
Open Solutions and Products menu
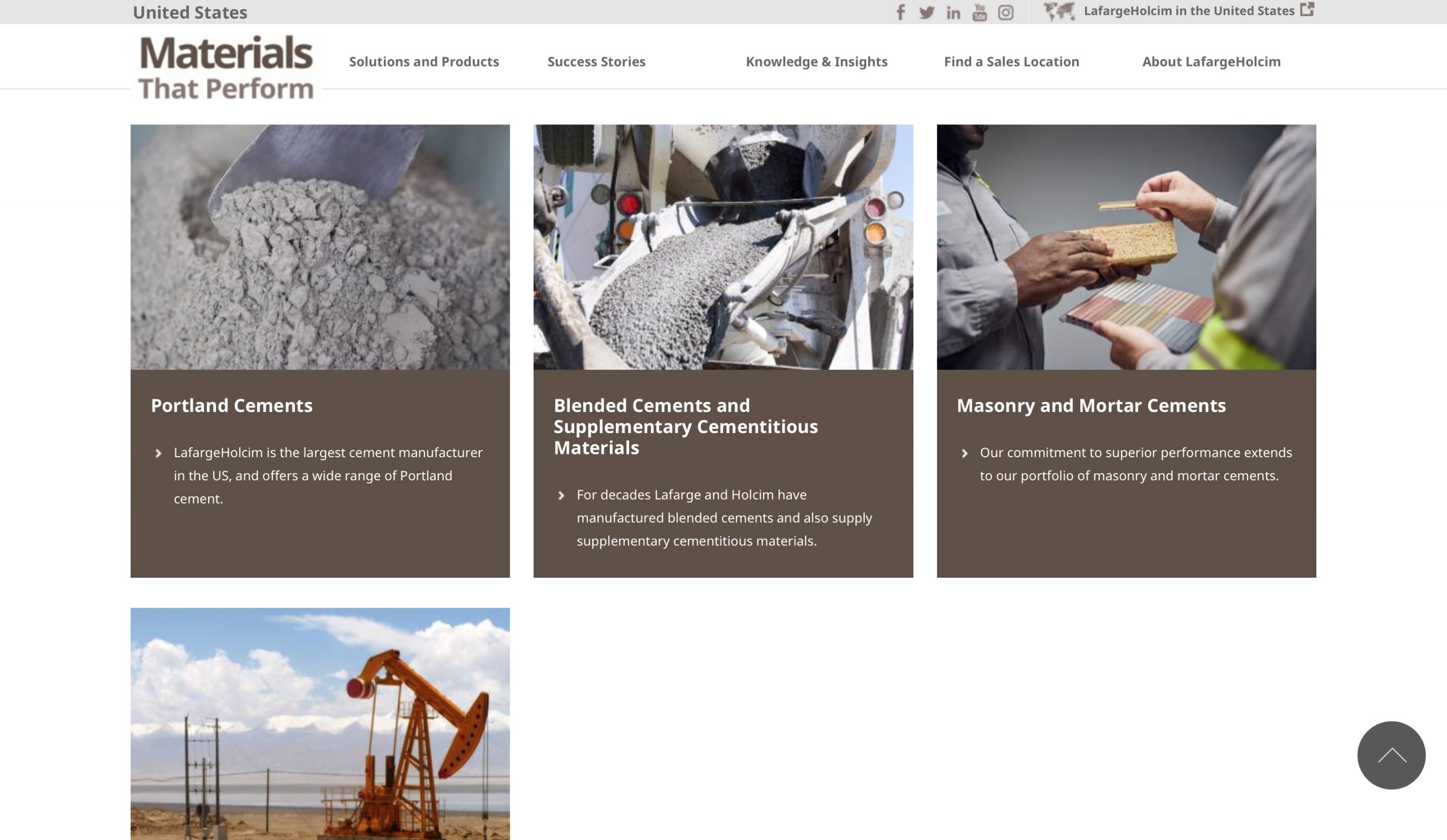(x=424, y=62)
